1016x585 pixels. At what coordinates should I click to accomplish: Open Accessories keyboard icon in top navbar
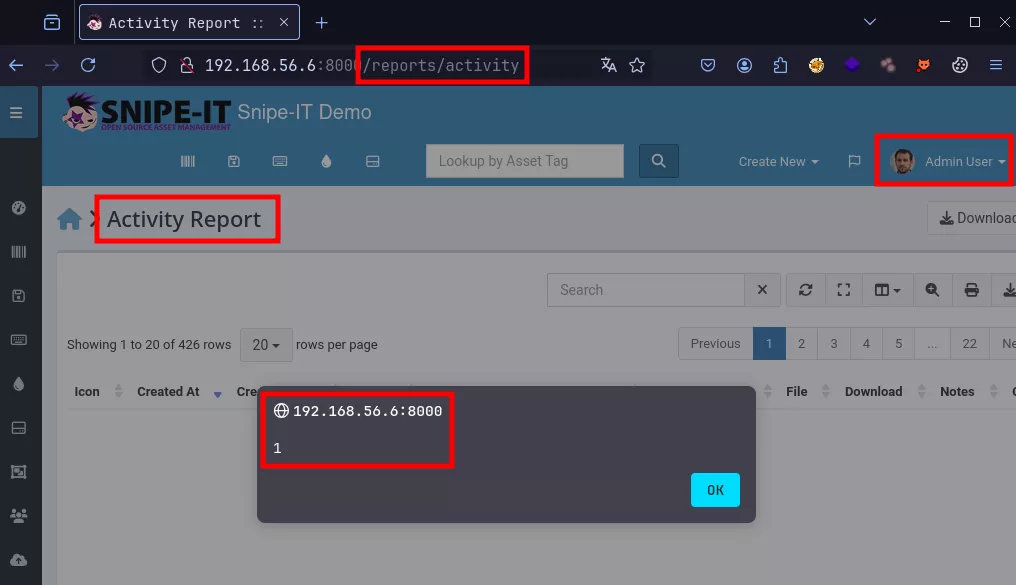point(280,161)
